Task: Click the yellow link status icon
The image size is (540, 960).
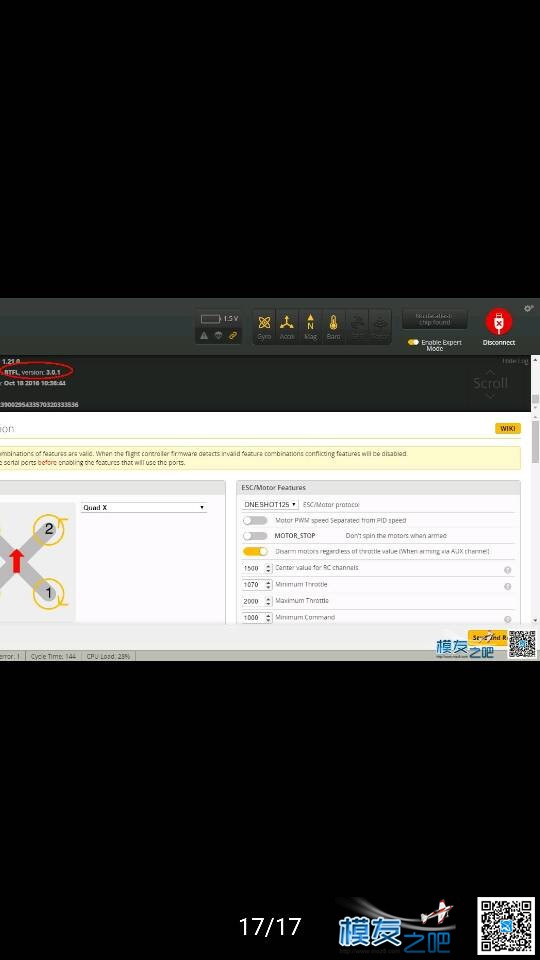Action: pyautogui.click(x=233, y=336)
